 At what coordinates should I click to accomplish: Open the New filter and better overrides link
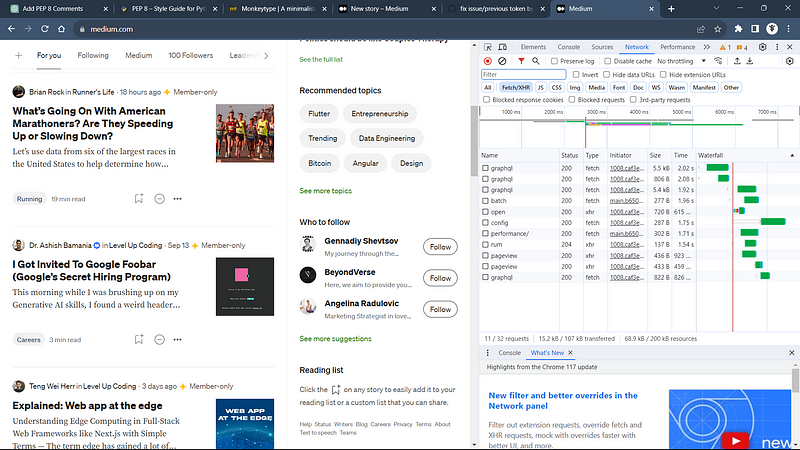click(563, 401)
